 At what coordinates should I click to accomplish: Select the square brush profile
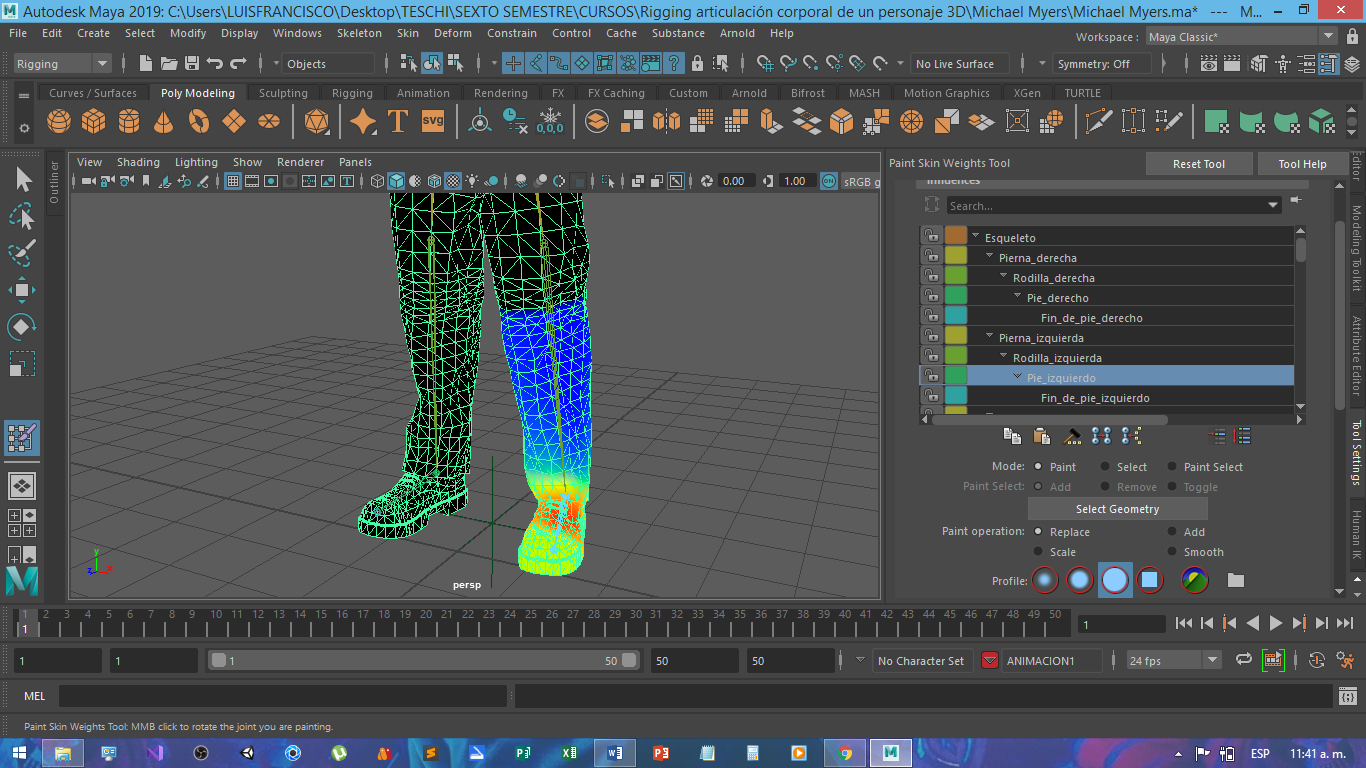click(1150, 580)
